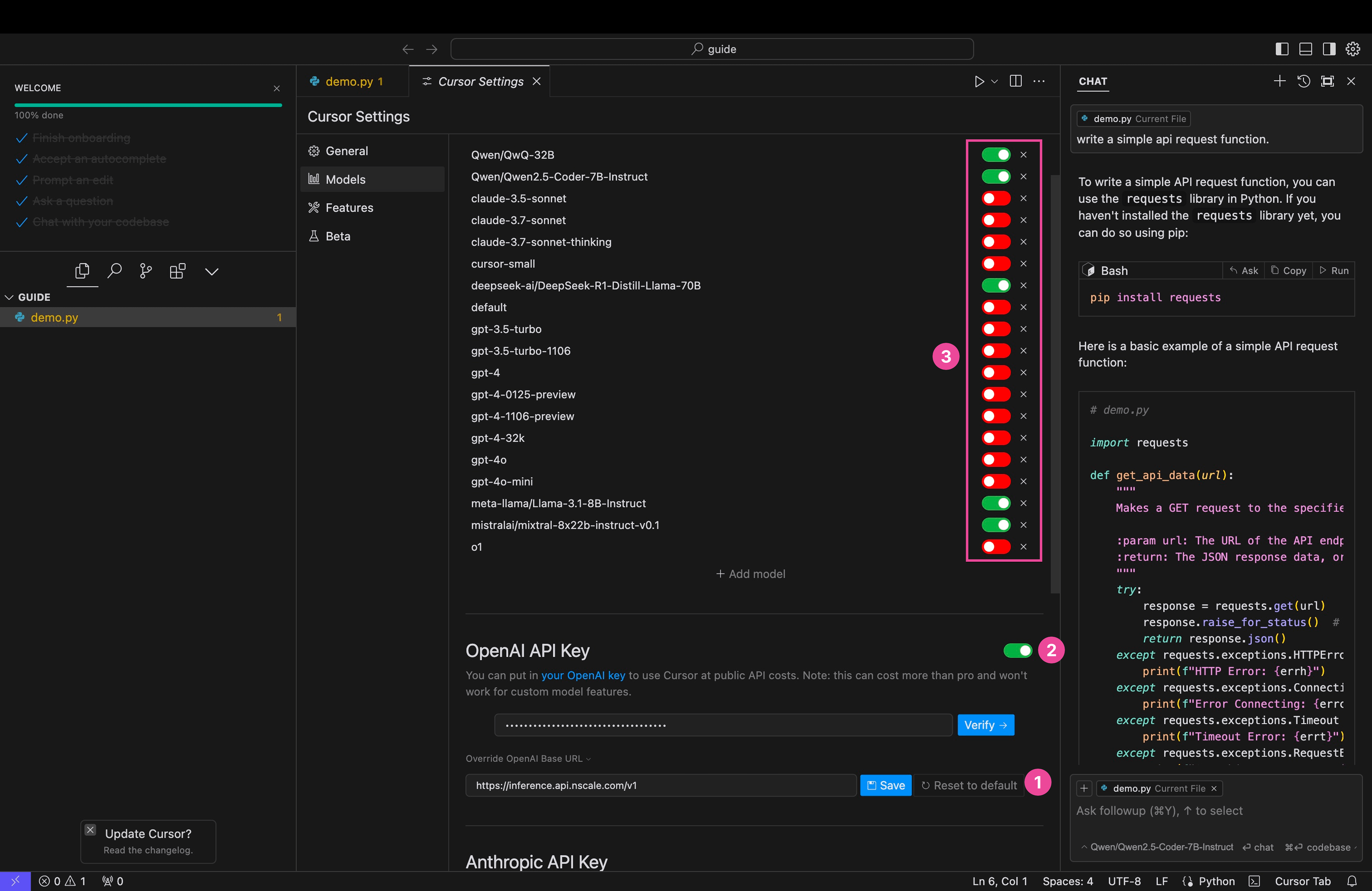The width and height of the screenshot is (1372, 891).
Task: Click the OpenAI API key input field
Action: click(723, 725)
